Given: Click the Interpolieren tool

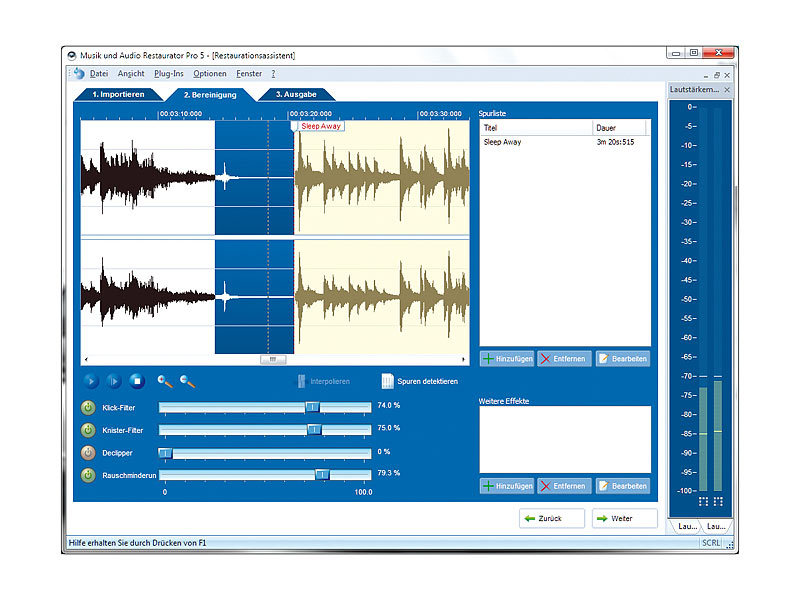Looking at the screenshot, I should coord(323,381).
